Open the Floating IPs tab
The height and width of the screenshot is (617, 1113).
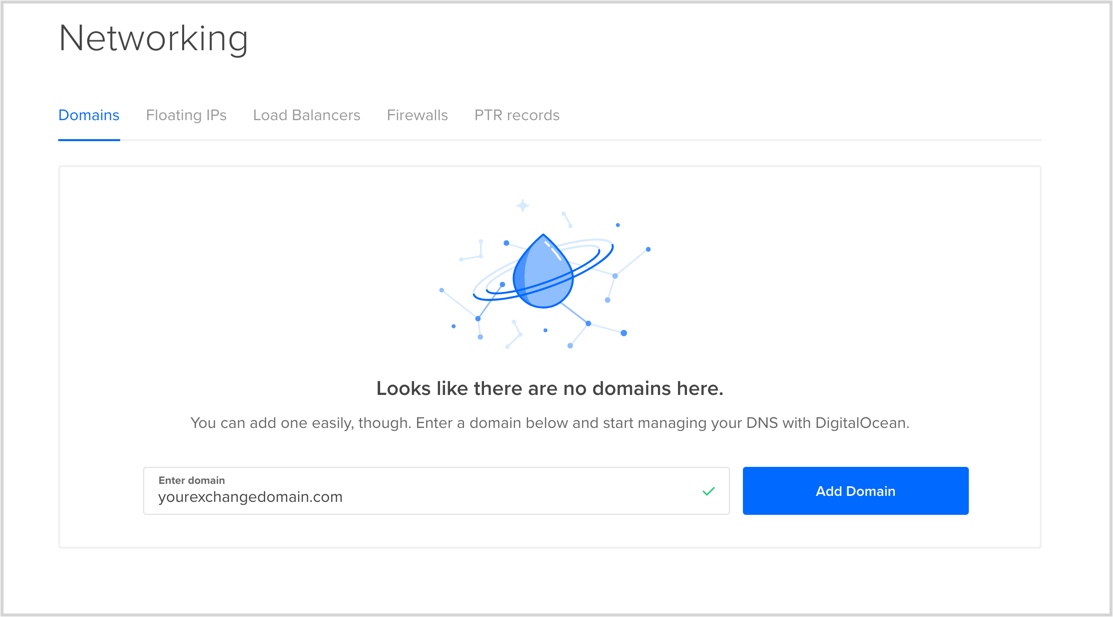pos(186,115)
